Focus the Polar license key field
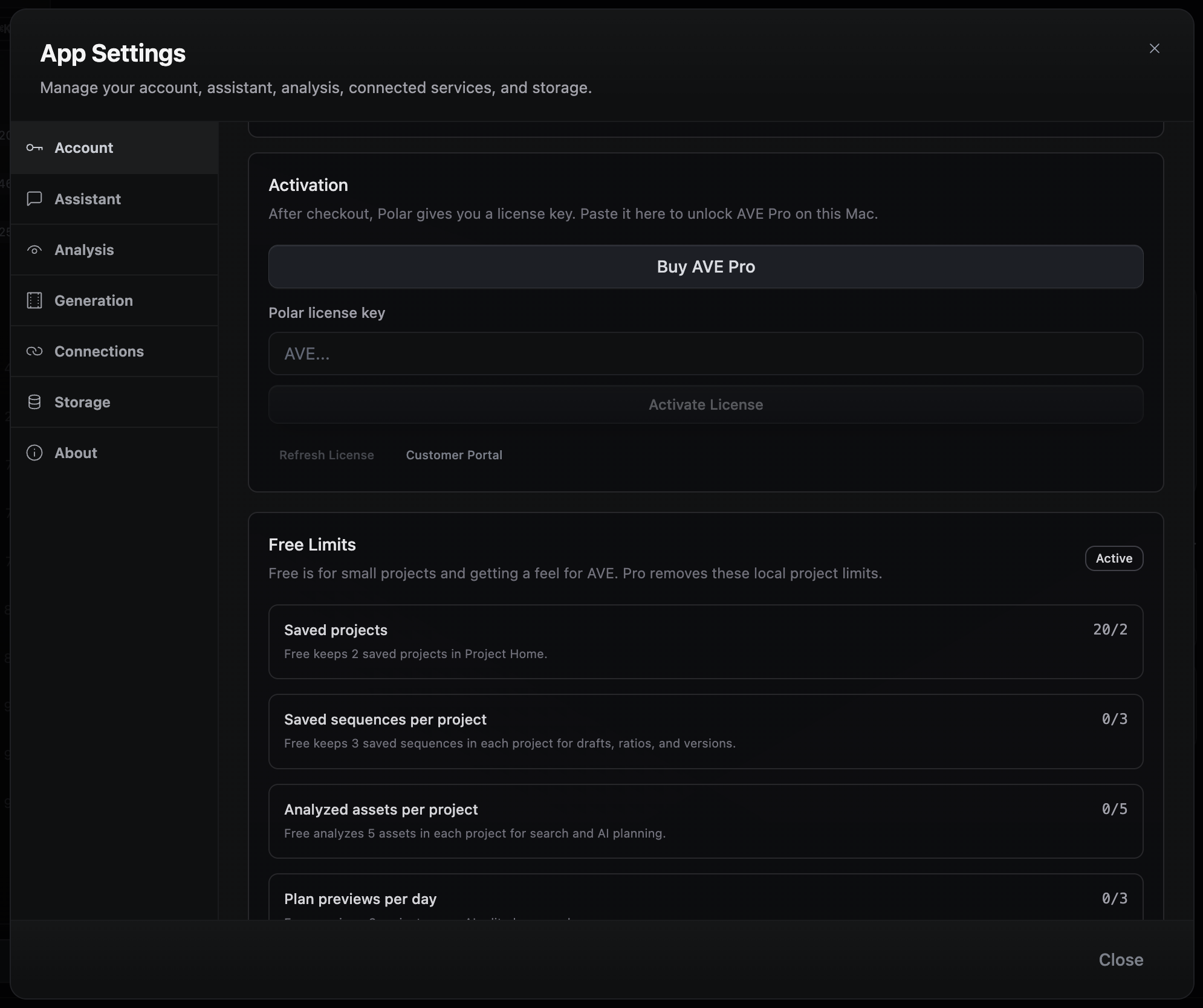1203x1008 pixels. [705, 354]
